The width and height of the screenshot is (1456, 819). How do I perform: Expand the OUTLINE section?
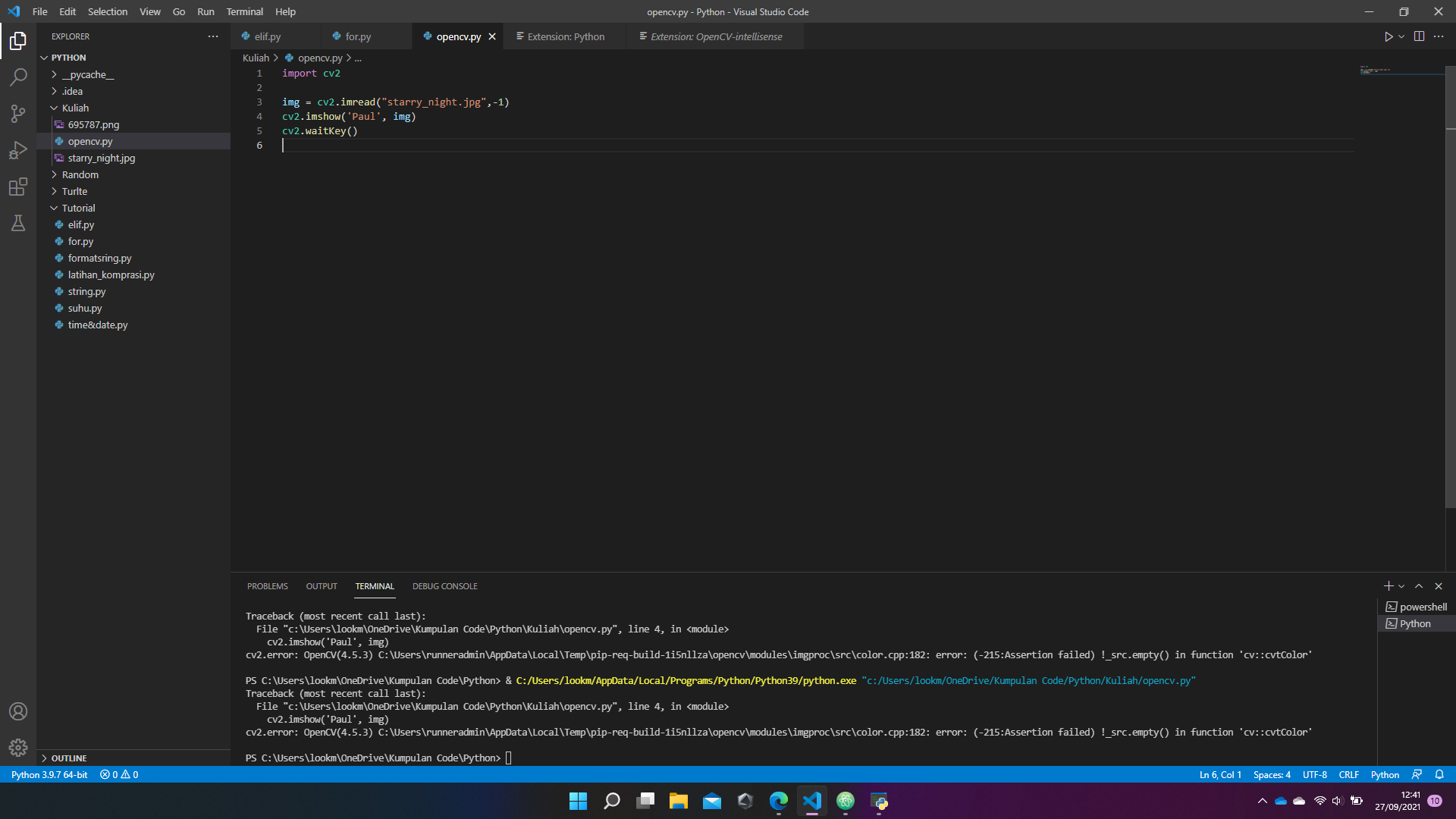pyautogui.click(x=133, y=758)
